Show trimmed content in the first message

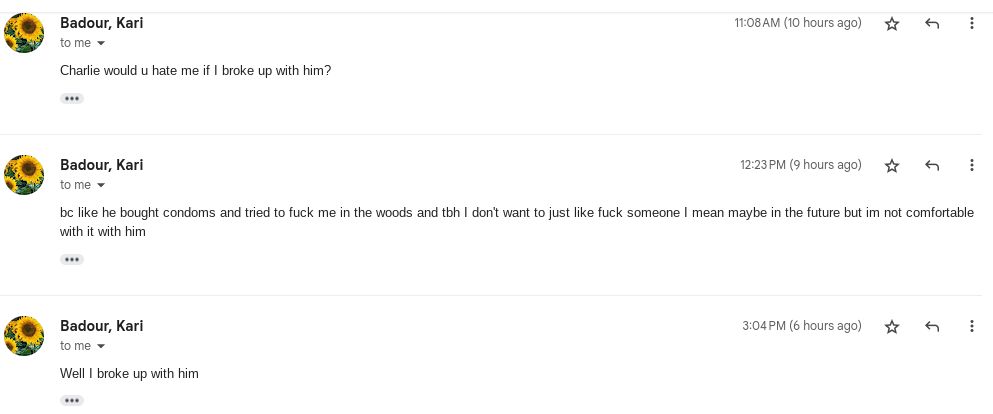[71, 99]
